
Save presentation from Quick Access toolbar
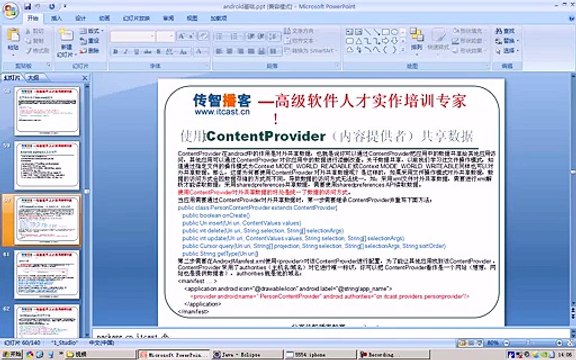[28, 6]
